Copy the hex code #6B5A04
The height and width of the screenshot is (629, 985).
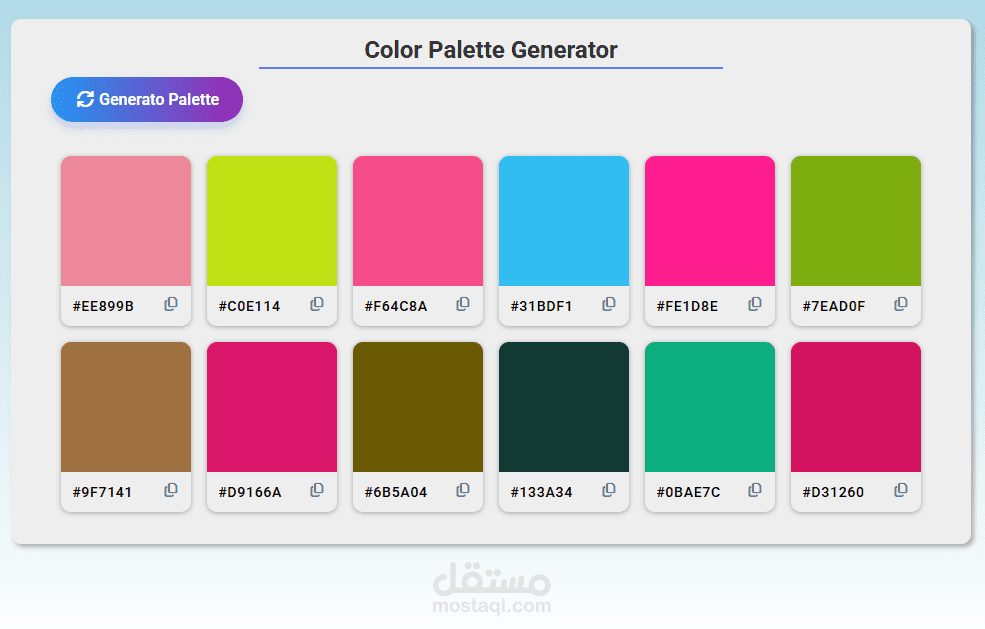point(462,490)
